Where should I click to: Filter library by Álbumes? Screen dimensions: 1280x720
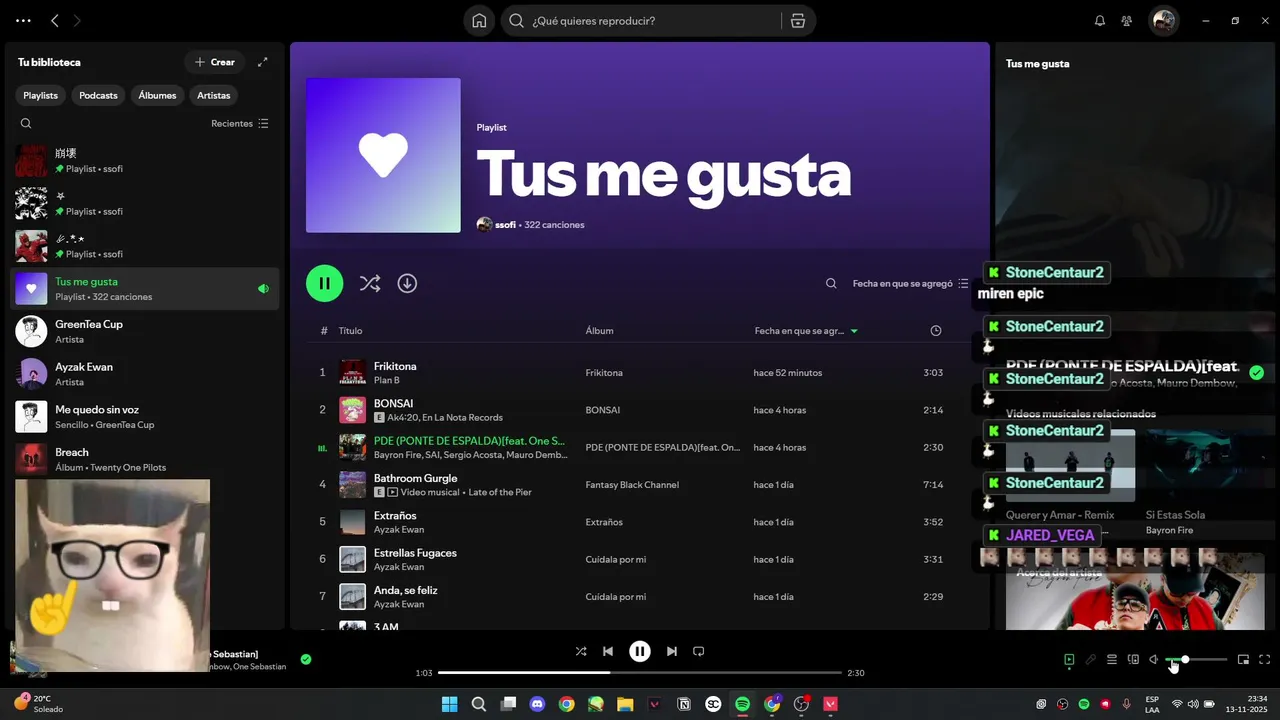pos(157,96)
